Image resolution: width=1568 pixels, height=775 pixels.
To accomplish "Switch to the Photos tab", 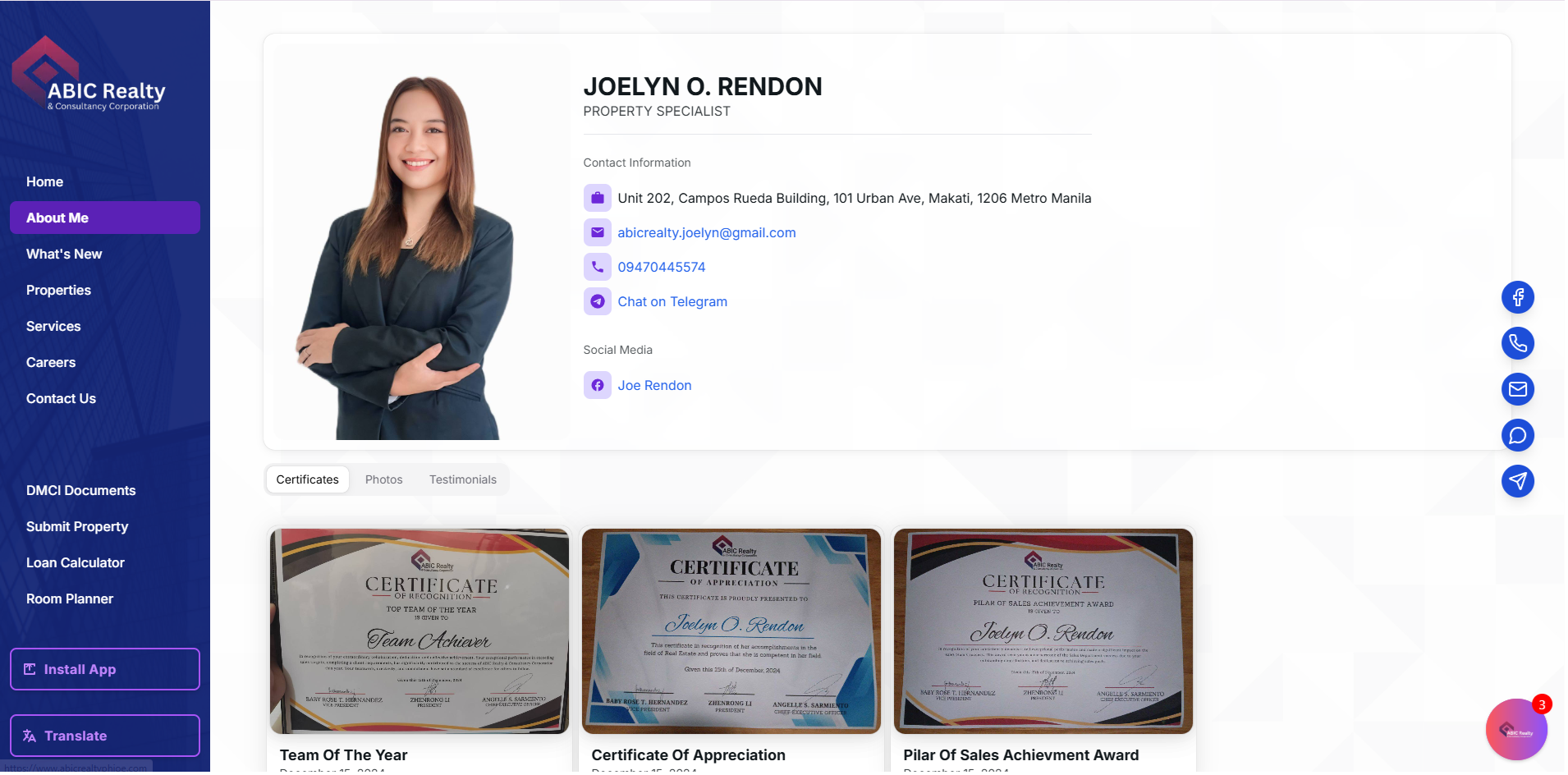I will coord(383,479).
